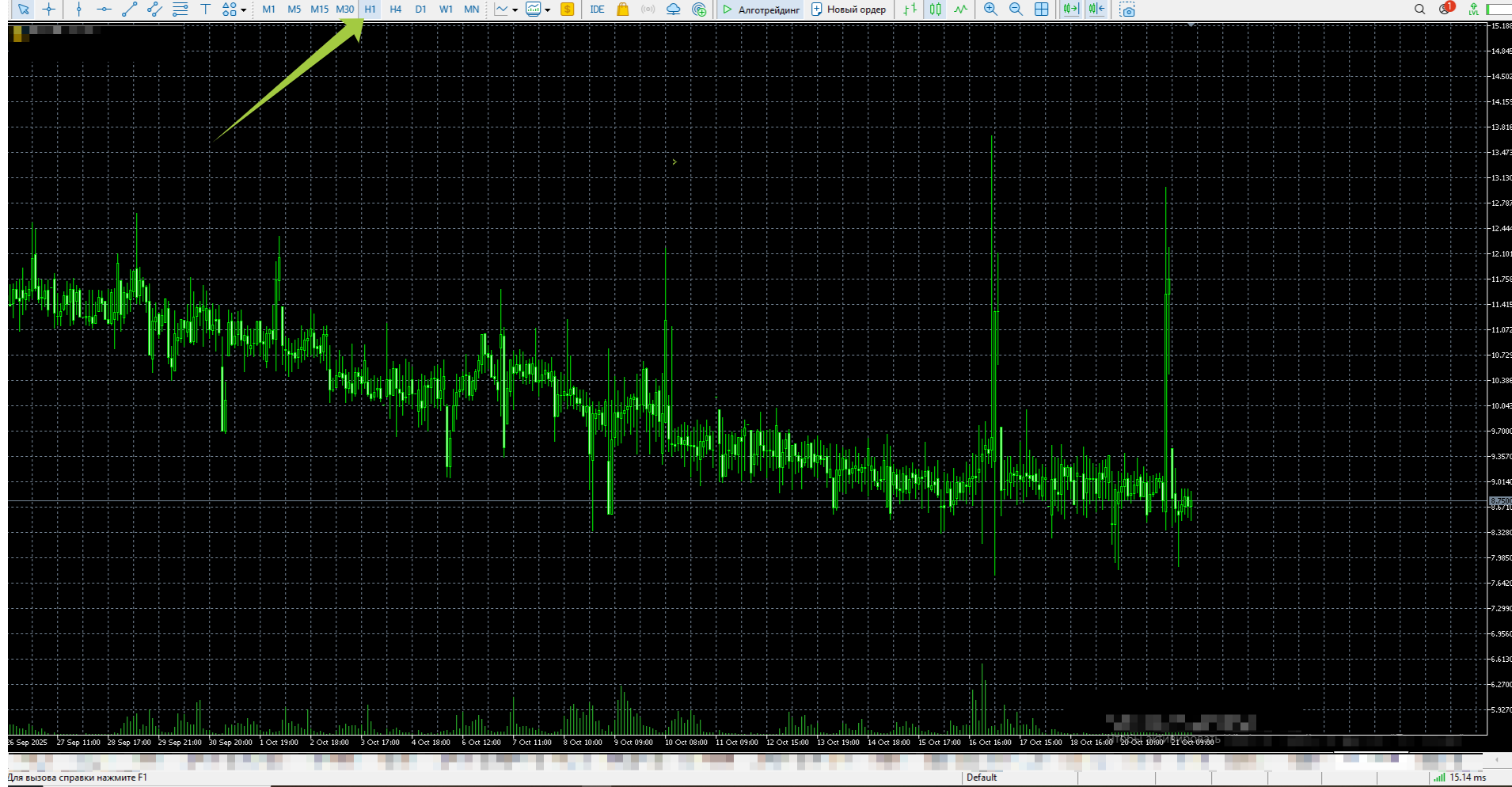The height and width of the screenshot is (787, 1512).
Task: Open the search magnifier
Action: [1419, 10]
